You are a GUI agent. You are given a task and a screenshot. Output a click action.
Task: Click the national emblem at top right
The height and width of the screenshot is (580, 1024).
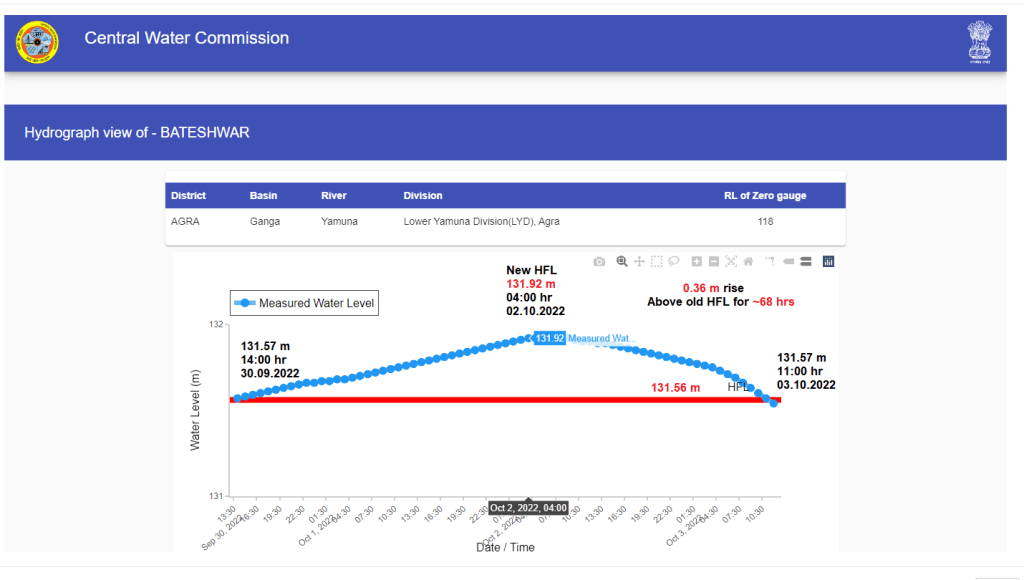coord(979,40)
